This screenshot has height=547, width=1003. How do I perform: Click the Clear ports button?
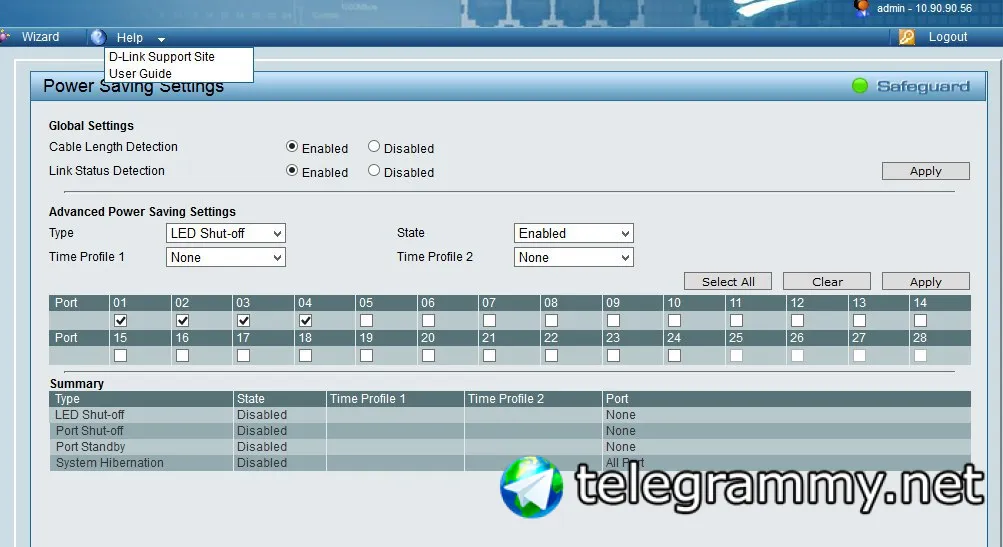(x=827, y=281)
